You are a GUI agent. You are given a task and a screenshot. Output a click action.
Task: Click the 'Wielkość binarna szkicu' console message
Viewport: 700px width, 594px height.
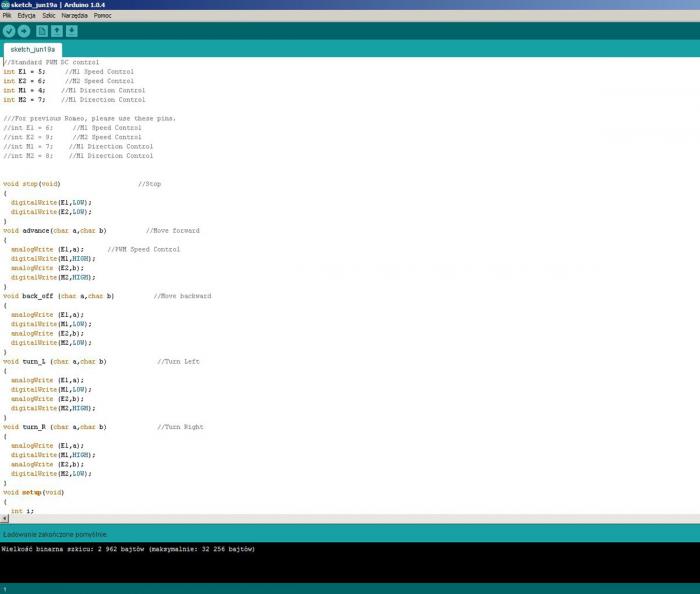coord(128,549)
